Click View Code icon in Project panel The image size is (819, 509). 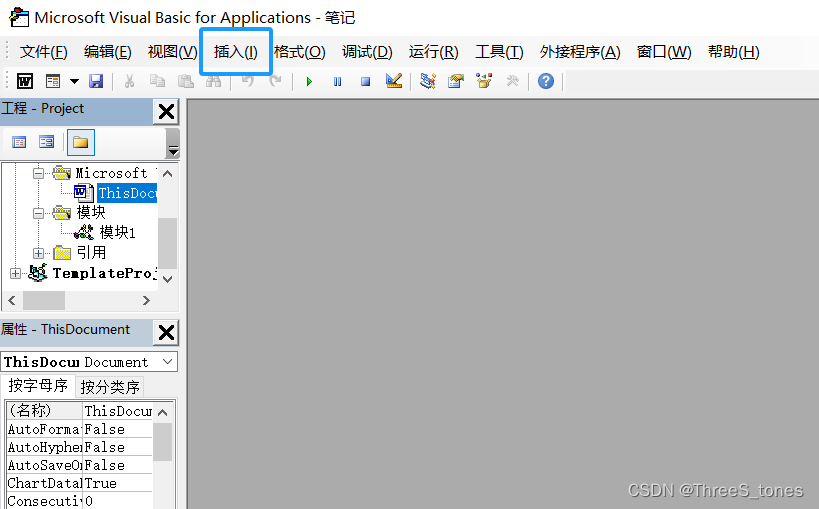coord(19,142)
